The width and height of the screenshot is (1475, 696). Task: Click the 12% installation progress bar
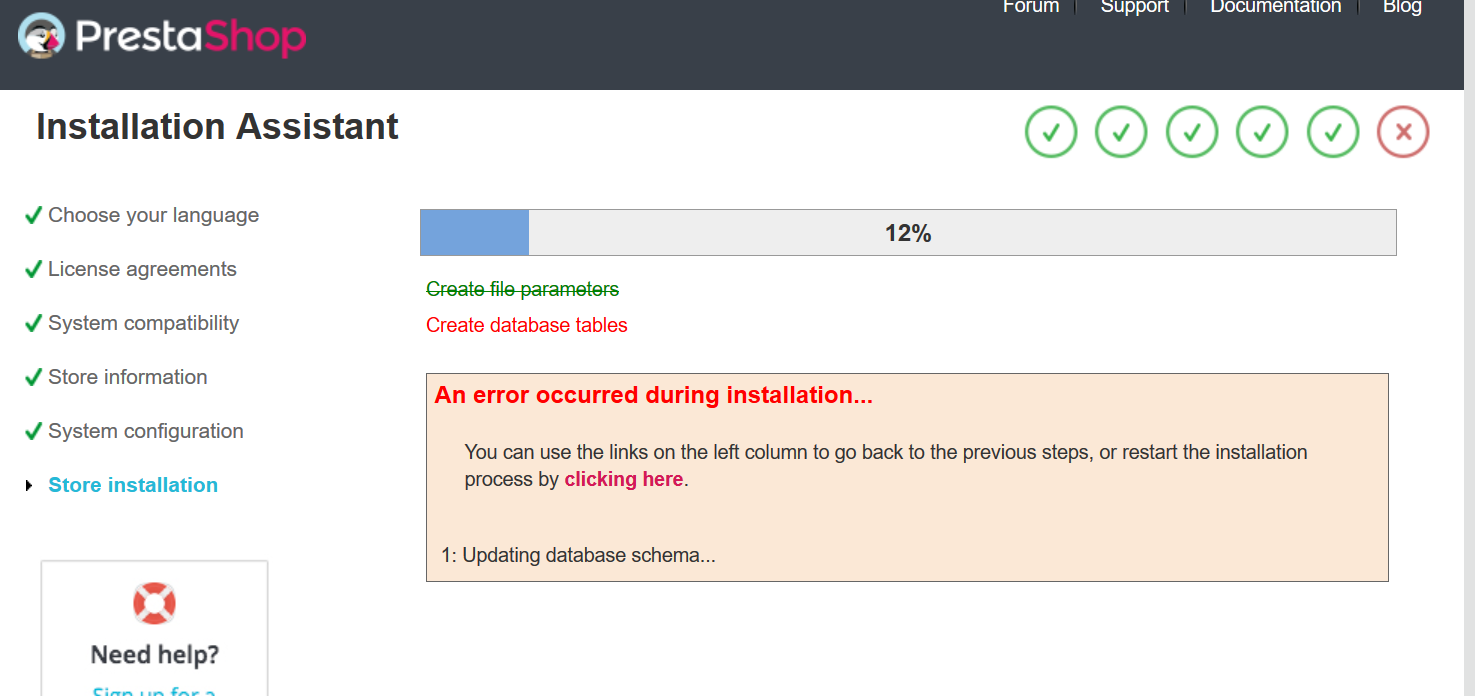908,232
